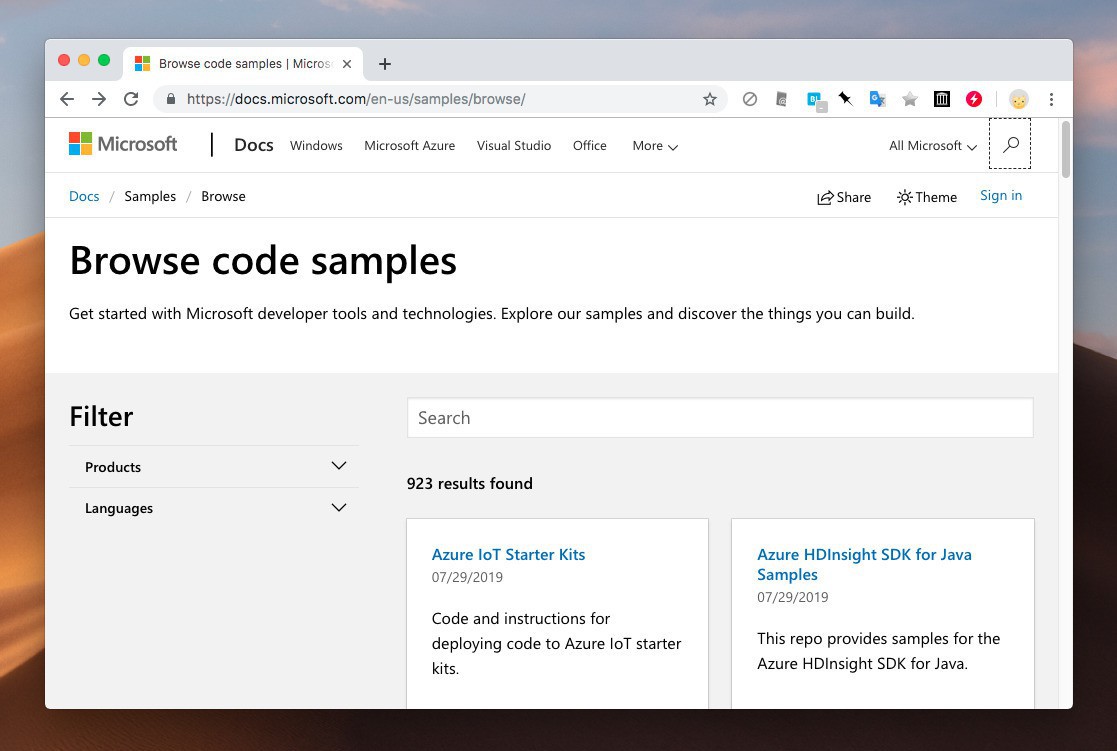This screenshot has height=751, width=1117.
Task: Go back to the previous page
Action: [x=67, y=99]
